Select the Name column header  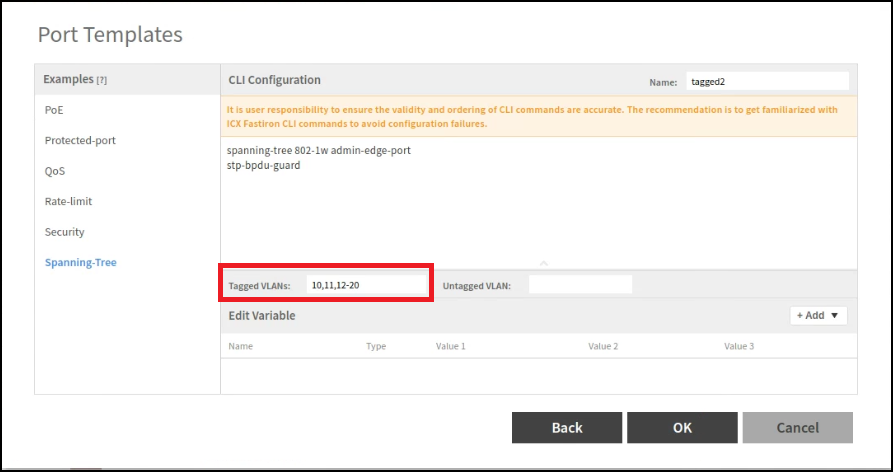point(240,346)
